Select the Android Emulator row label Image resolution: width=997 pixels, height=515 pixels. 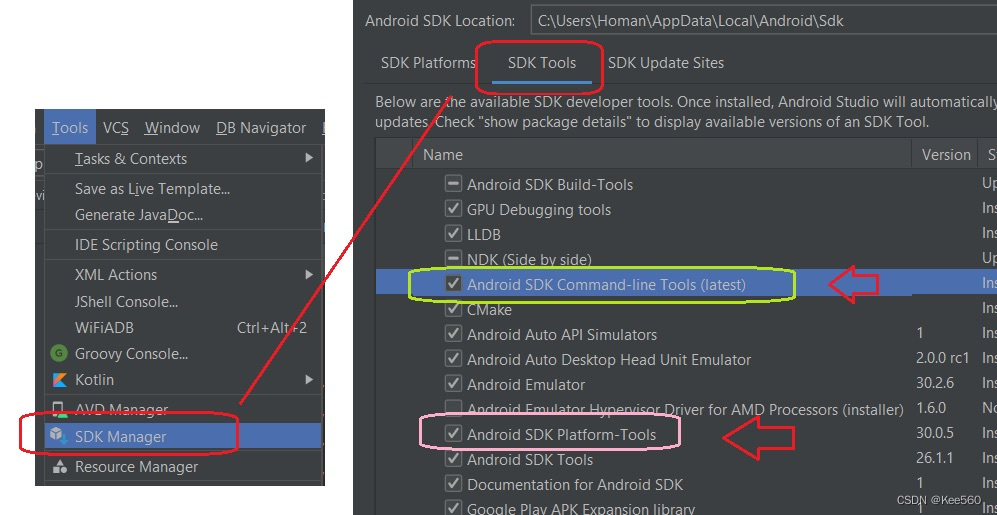[526, 385]
